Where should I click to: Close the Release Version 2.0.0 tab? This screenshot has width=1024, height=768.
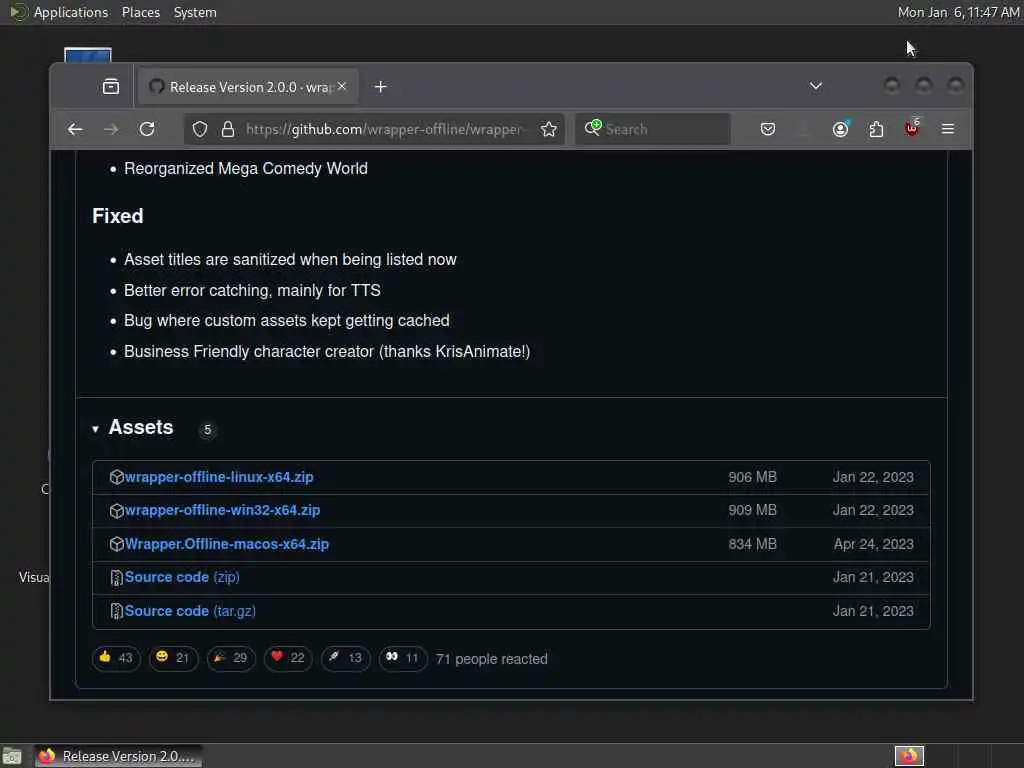click(342, 86)
